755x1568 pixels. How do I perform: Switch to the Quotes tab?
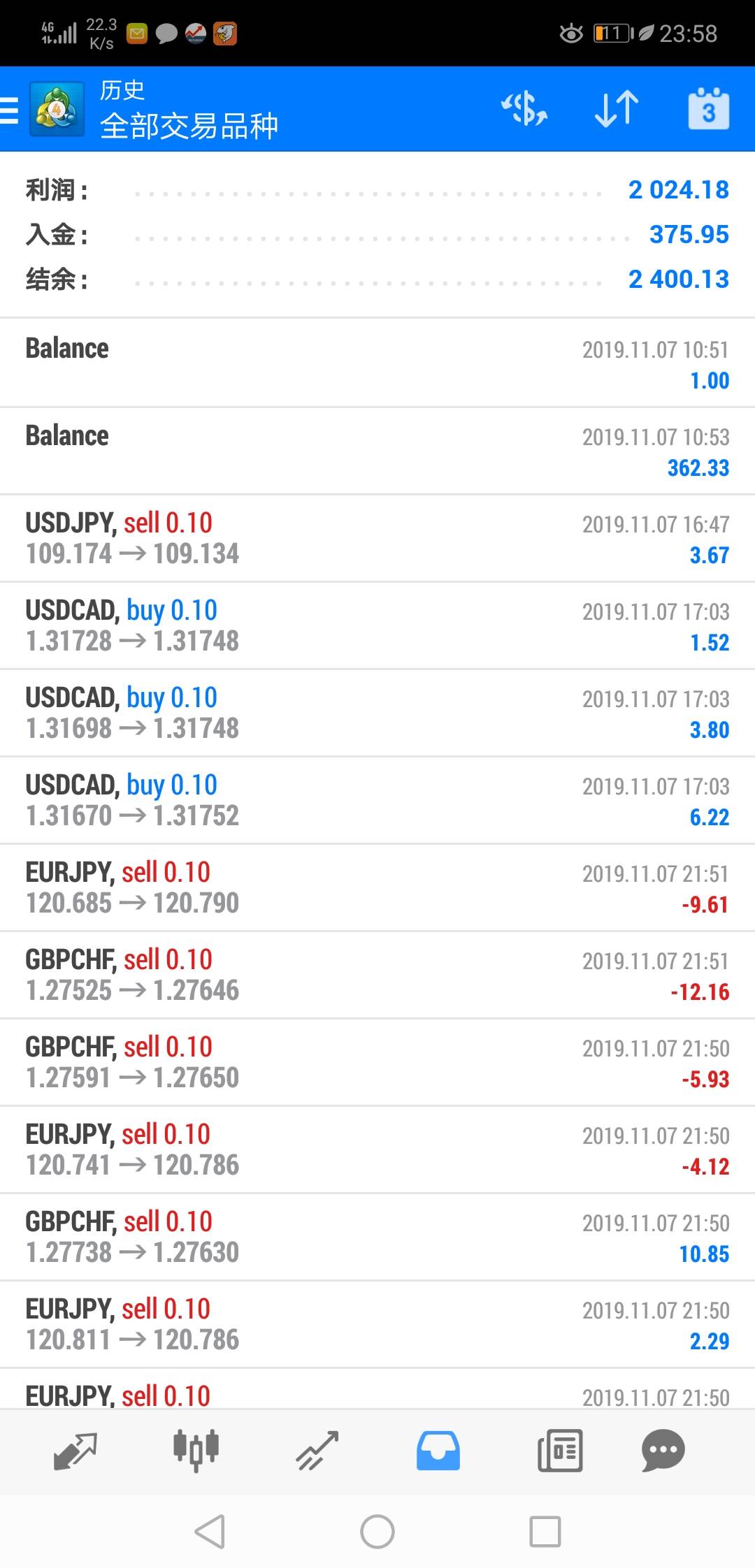75,1451
